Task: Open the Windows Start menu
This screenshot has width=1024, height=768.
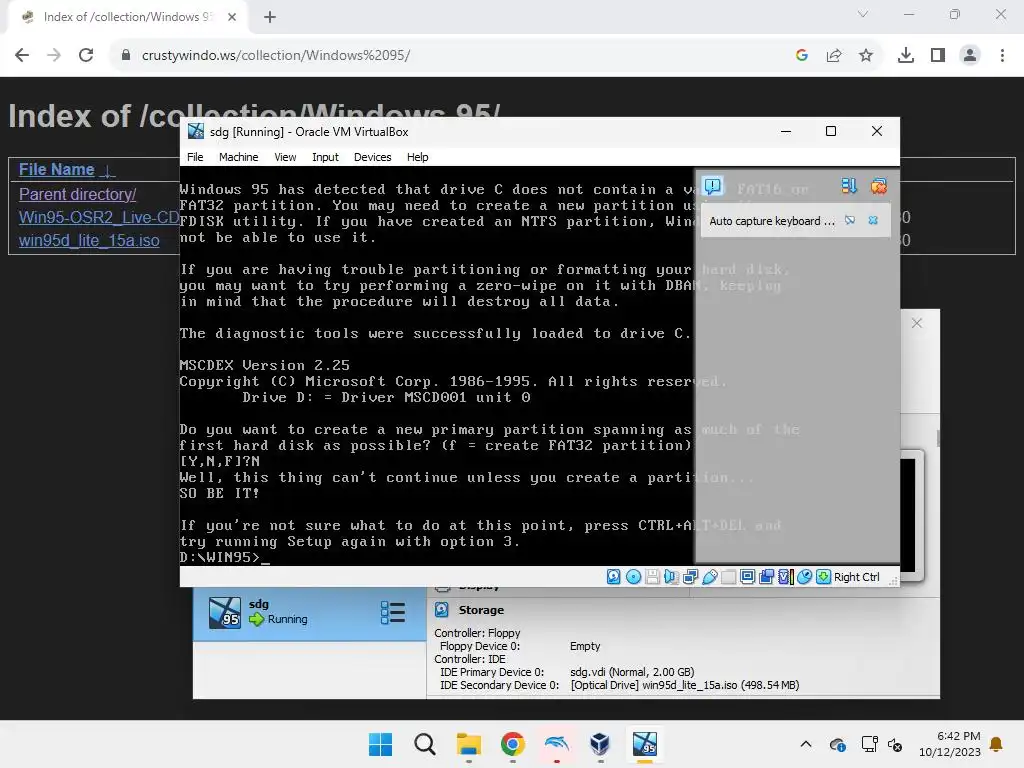Action: tap(380, 744)
